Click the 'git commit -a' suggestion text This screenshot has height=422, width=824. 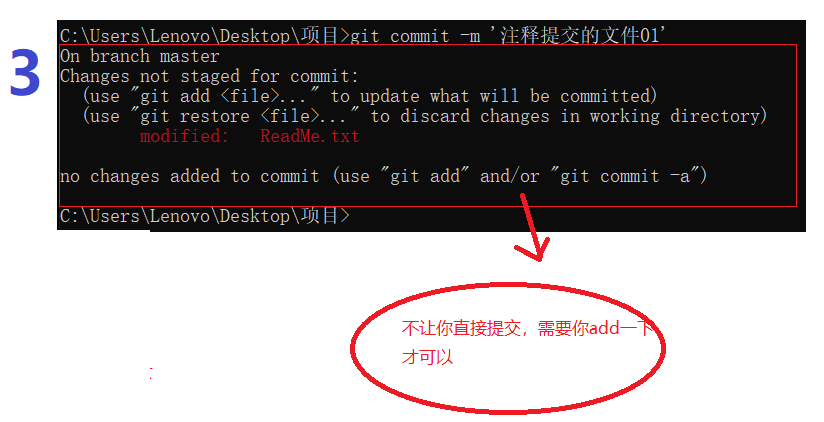pos(630,176)
